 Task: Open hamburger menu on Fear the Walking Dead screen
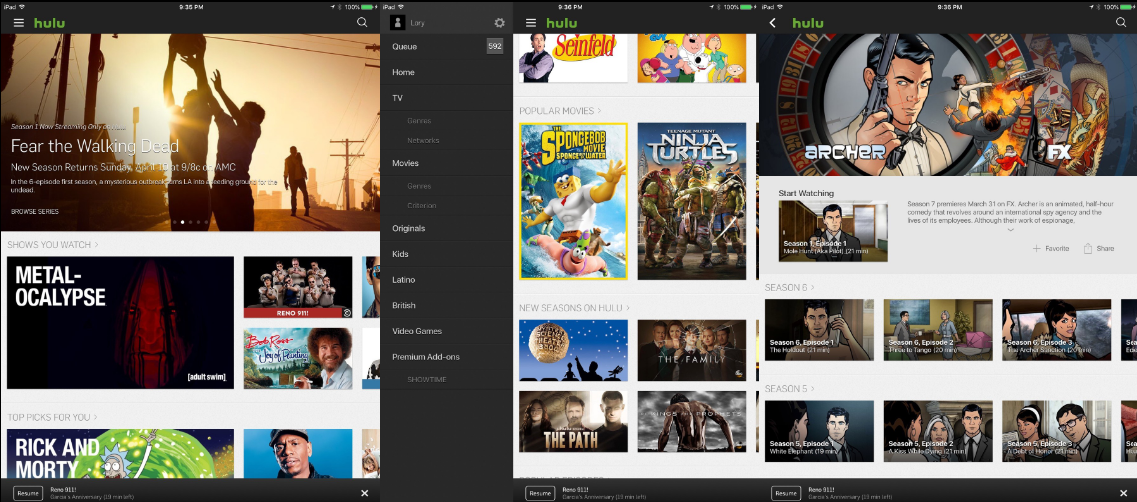click(19, 23)
